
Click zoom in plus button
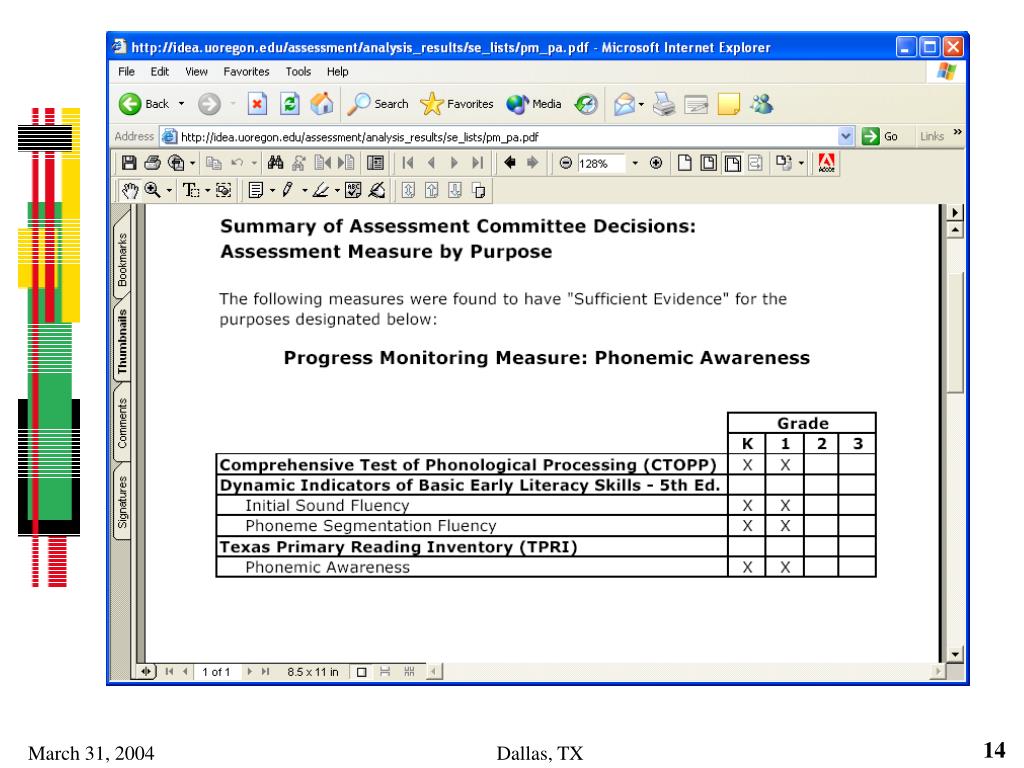(656, 163)
